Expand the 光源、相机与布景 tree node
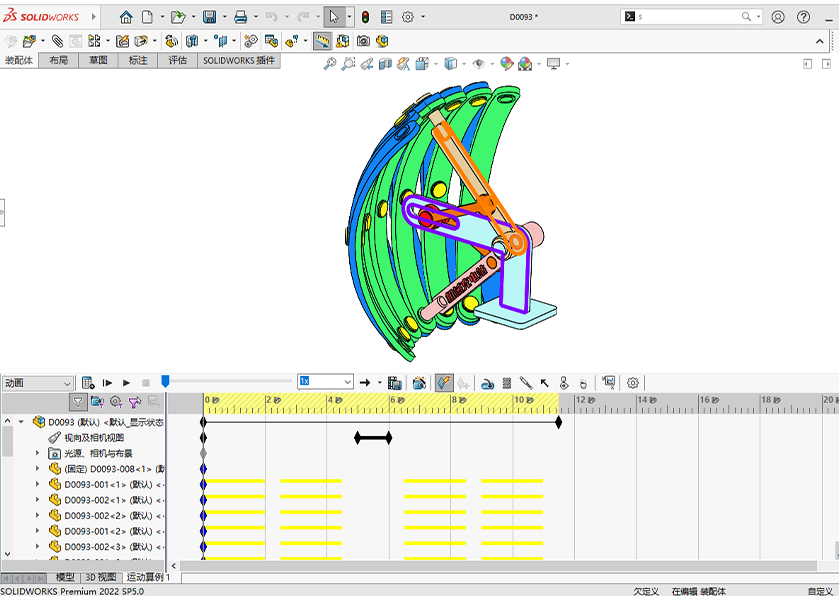This screenshot has width=839, height=596. [x=38, y=453]
